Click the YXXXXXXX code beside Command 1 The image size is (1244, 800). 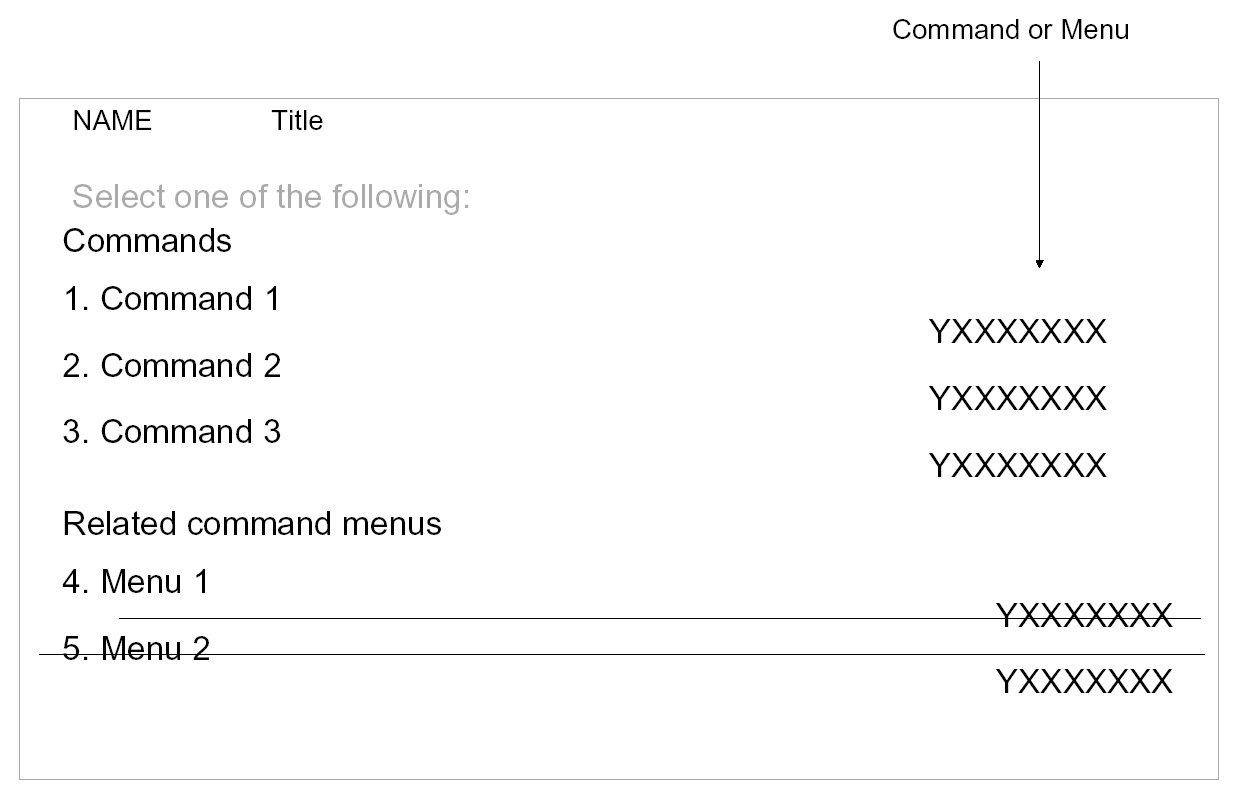point(1018,332)
